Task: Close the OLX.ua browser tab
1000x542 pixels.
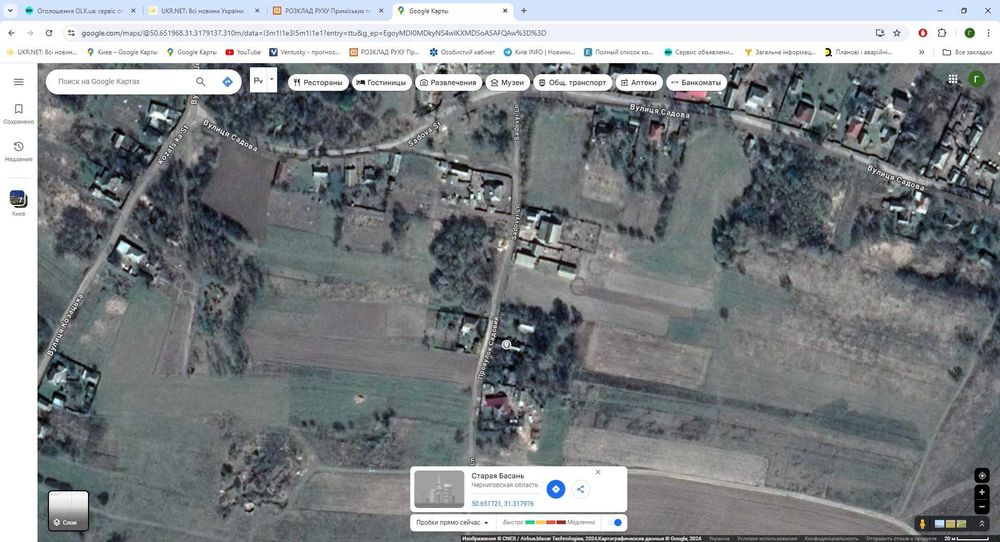Action: 133,11
